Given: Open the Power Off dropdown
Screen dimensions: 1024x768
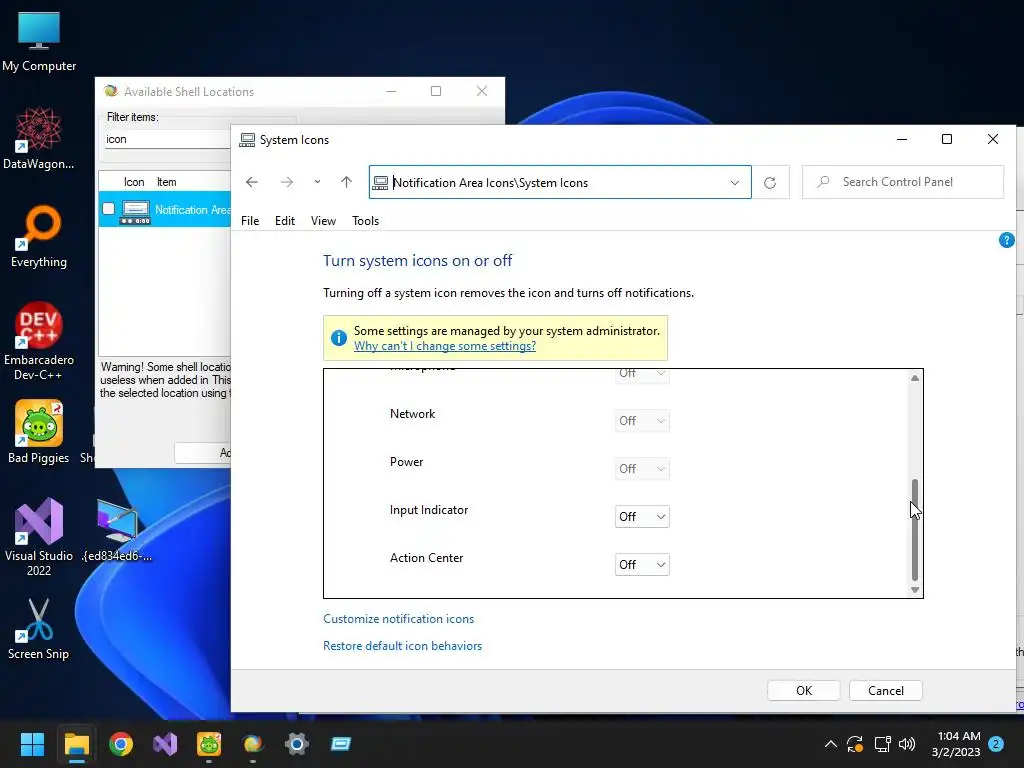Looking at the screenshot, I should pyautogui.click(x=642, y=469).
